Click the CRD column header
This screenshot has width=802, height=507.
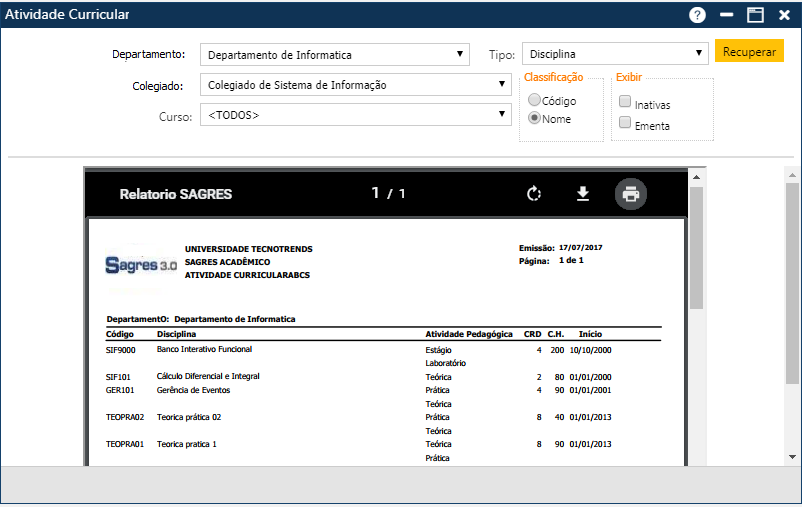click(532, 334)
